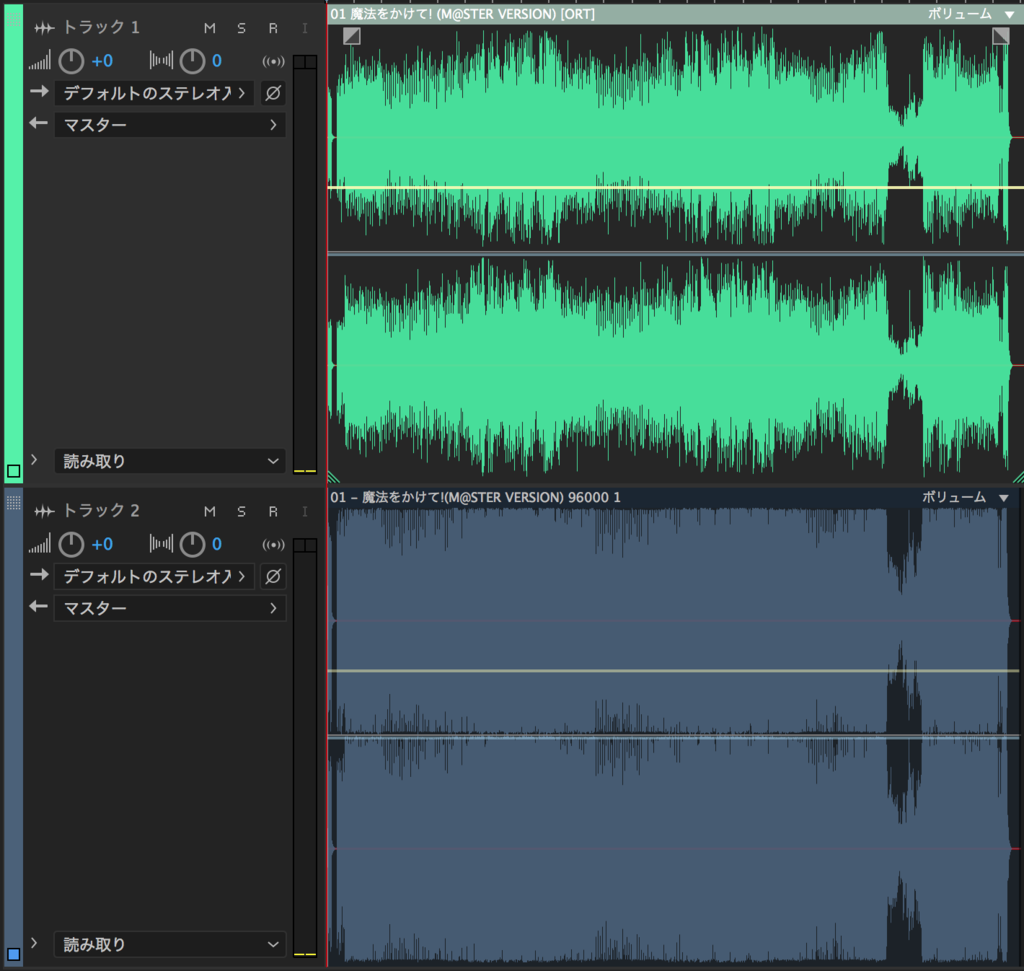
Task: Open Track 1 output マスター dropdown
Action: pos(170,125)
